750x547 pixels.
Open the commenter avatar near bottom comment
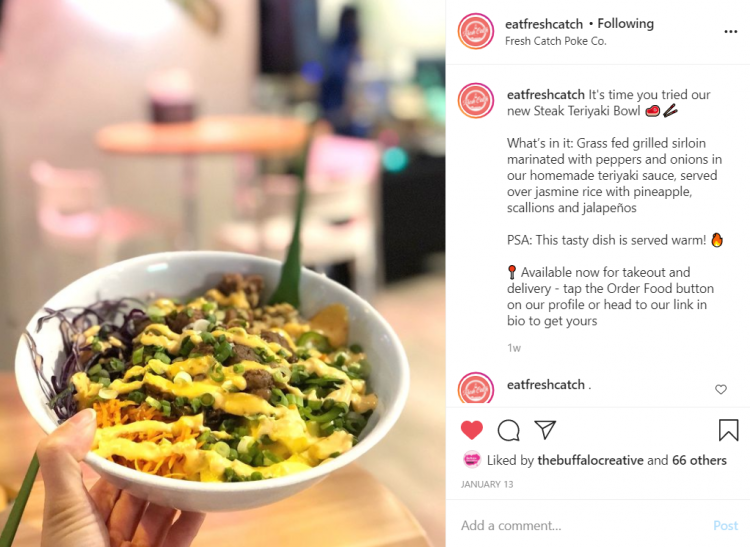(x=475, y=388)
